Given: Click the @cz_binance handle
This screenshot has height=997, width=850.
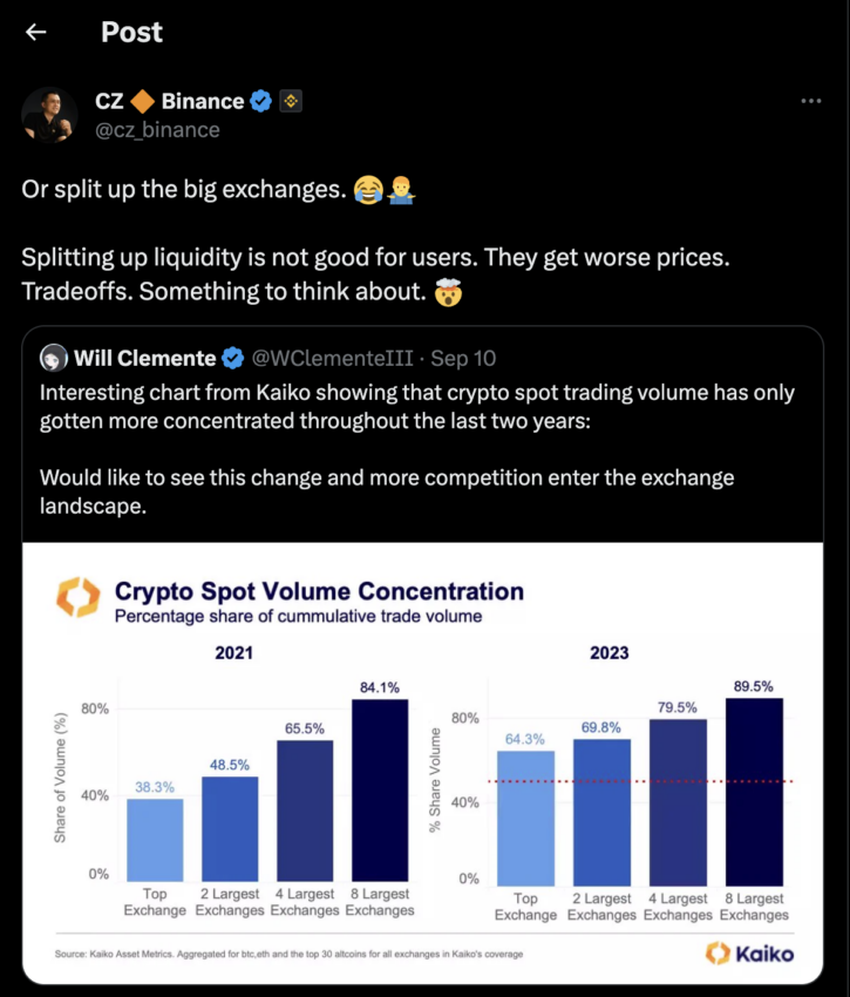Looking at the screenshot, I should (x=157, y=129).
